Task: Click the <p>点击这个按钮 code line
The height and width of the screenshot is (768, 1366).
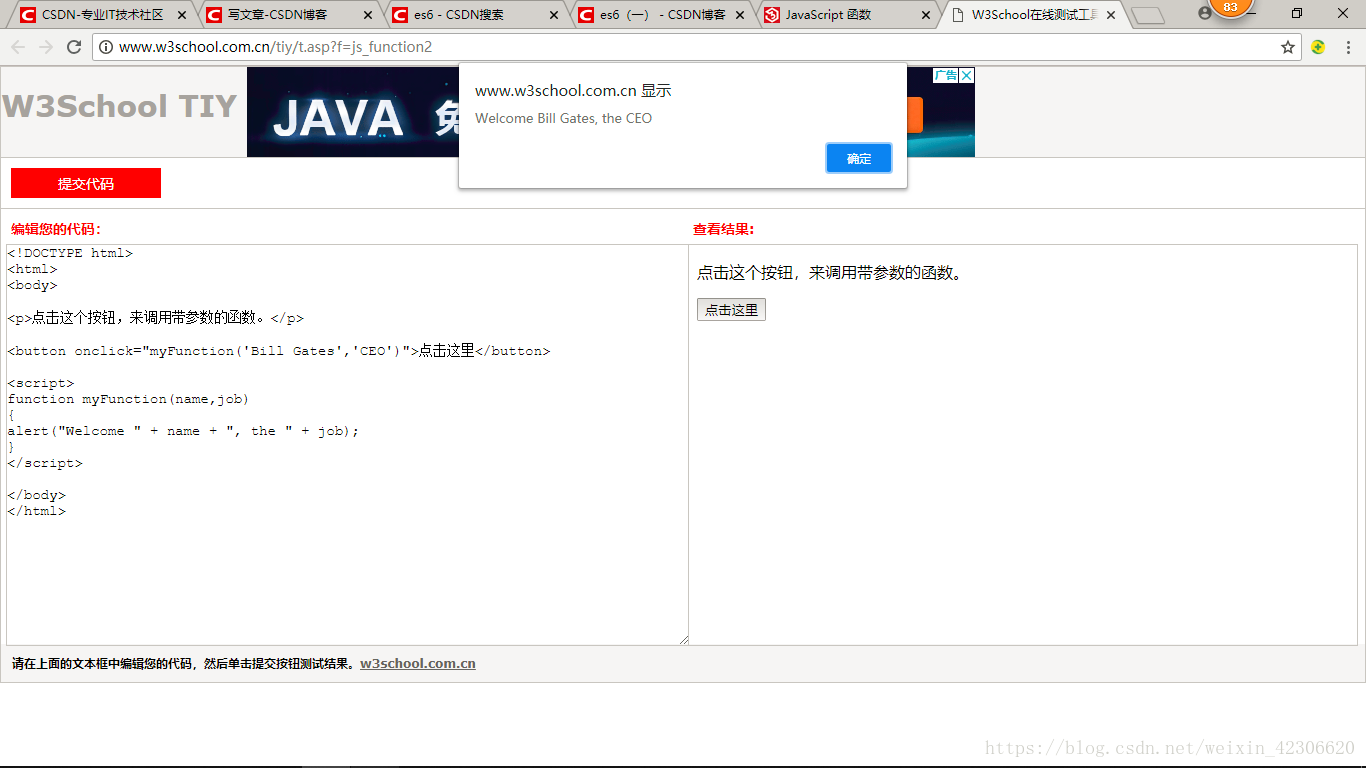Action: tap(155, 318)
